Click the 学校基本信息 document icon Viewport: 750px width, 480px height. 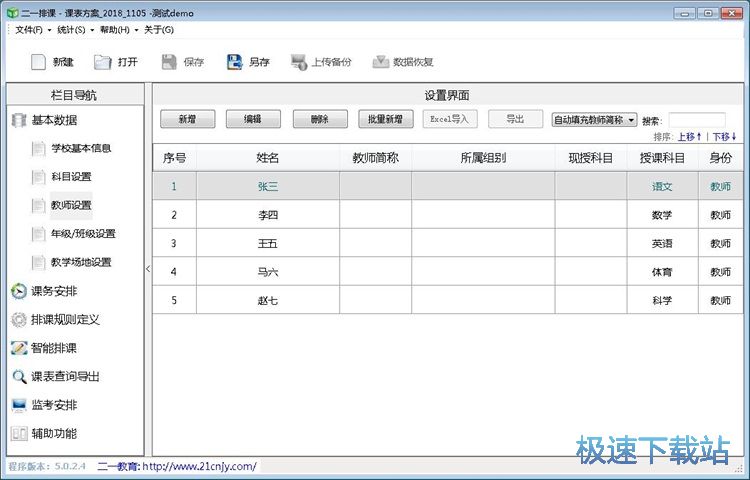coord(38,149)
